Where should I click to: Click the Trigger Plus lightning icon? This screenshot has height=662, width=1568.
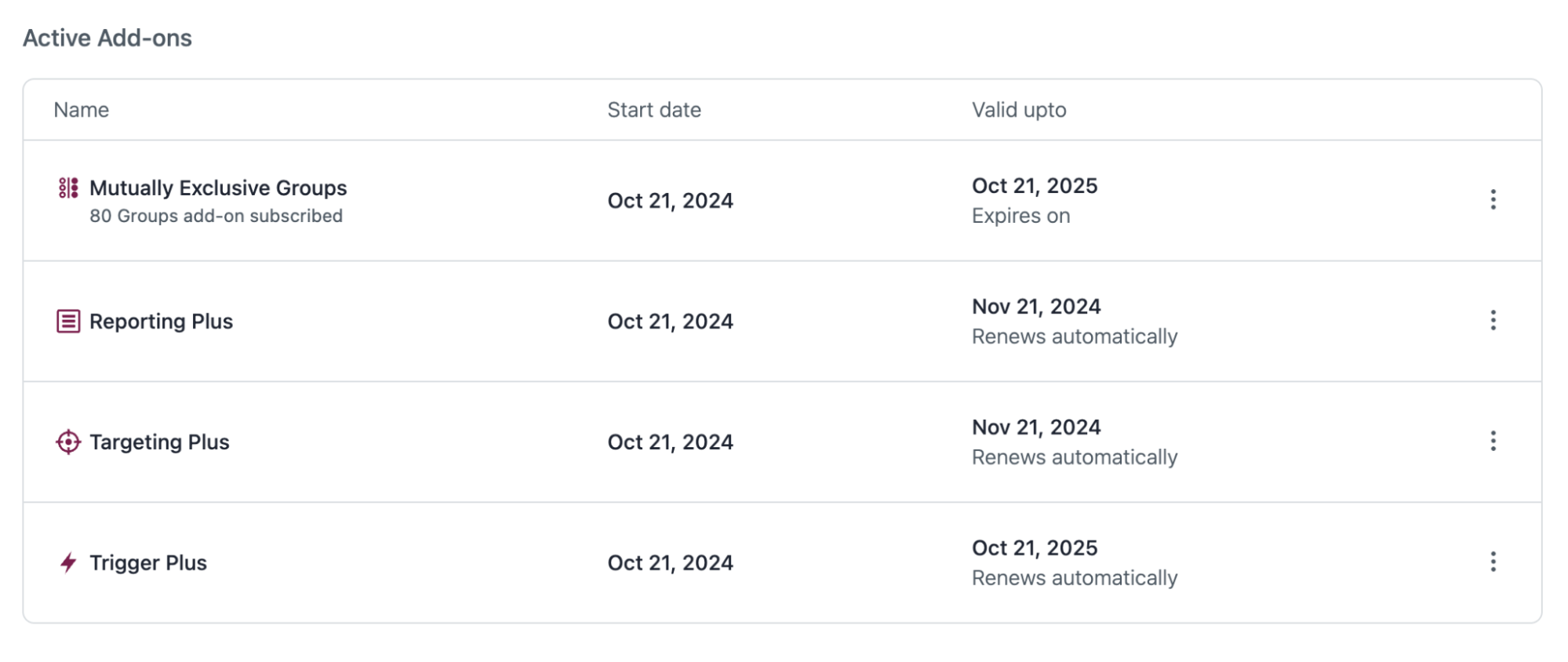pos(68,563)
